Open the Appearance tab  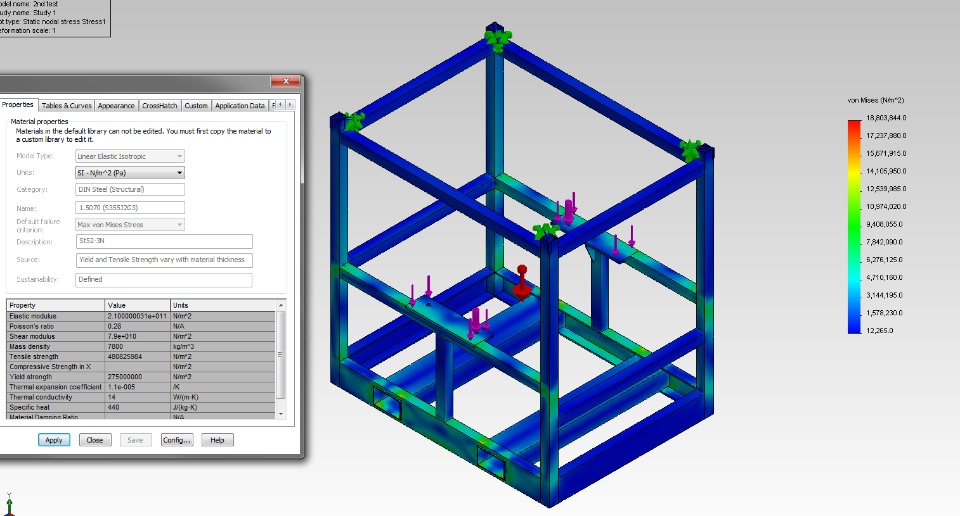click(116, 105)
